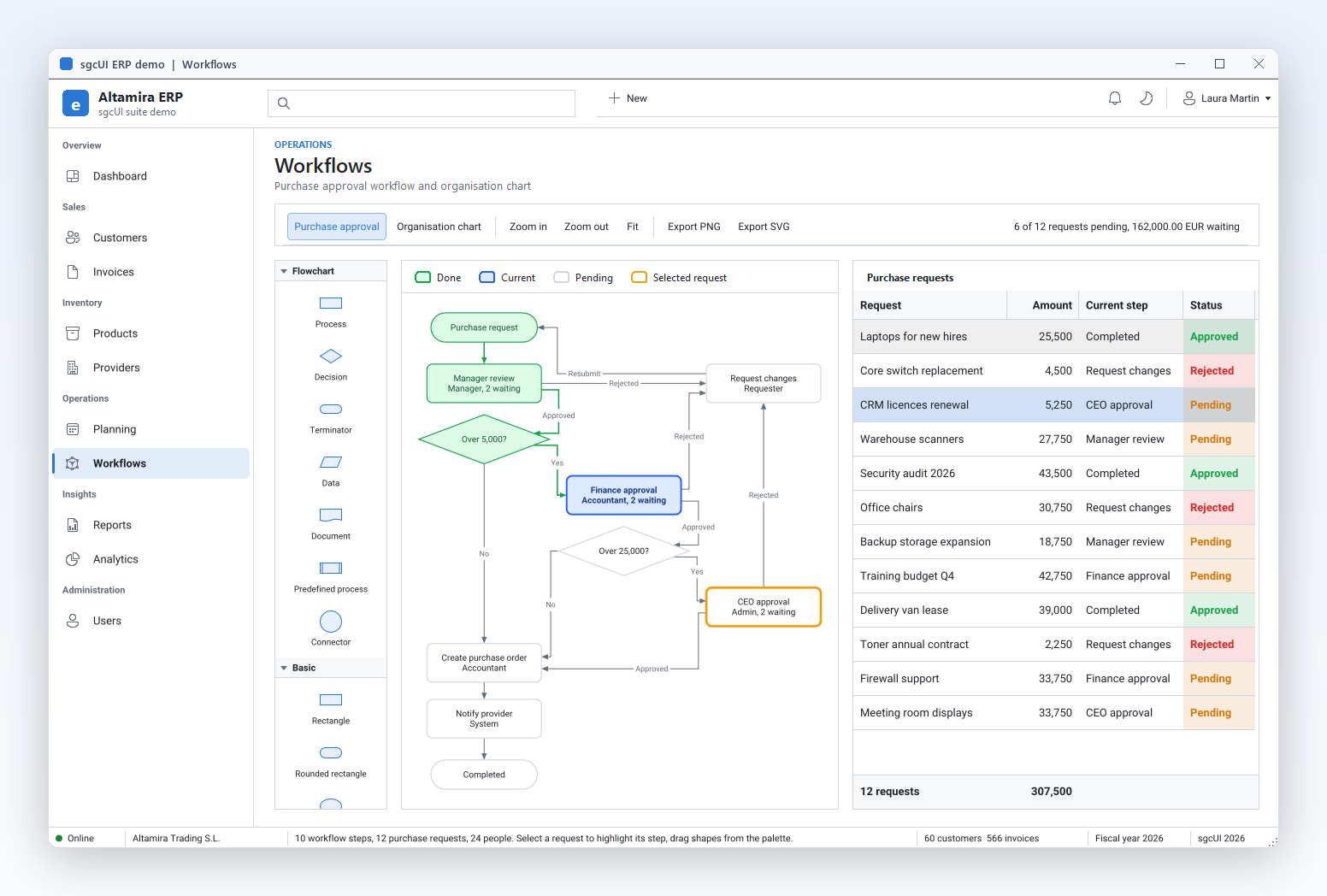Click the Users person icon
Viewport: 1327px width, 896px height.
coord(73,621)
